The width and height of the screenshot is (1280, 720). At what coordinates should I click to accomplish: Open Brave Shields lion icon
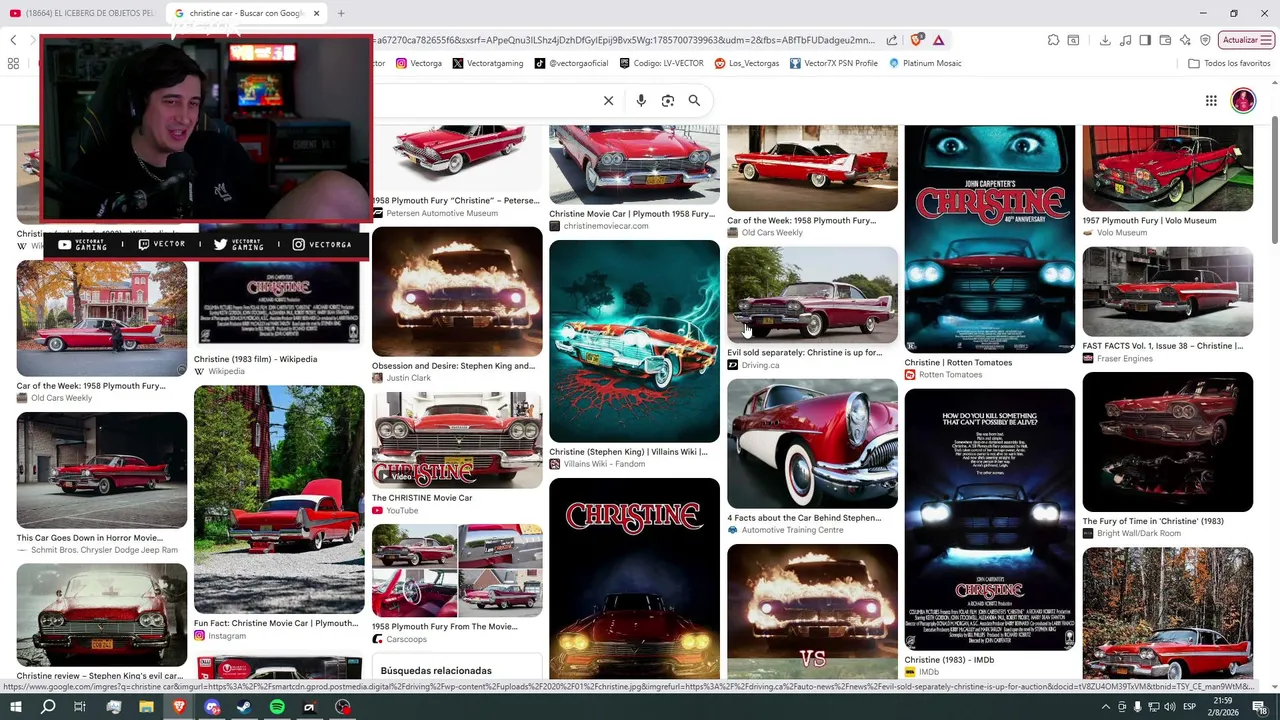click(916, 40)
